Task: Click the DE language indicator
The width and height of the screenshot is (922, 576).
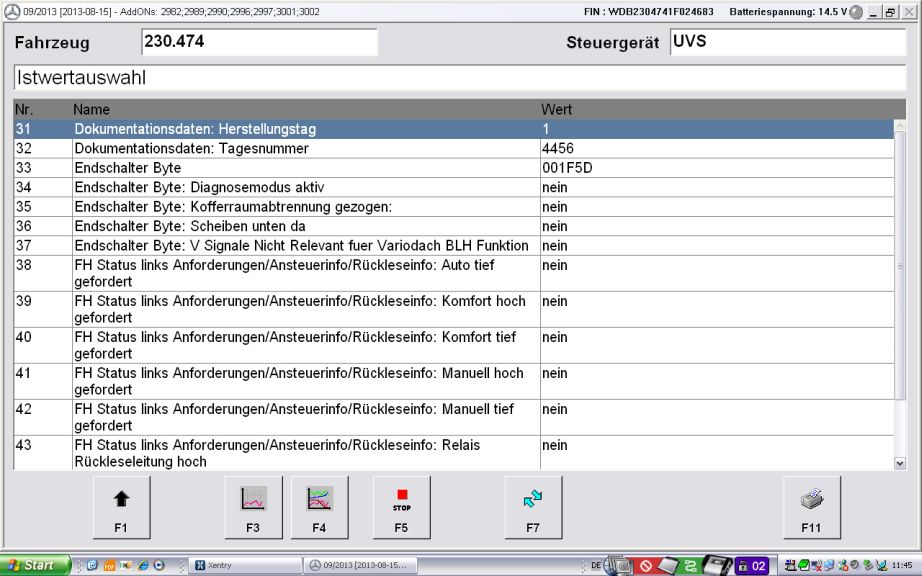Action: coord(596,565)
